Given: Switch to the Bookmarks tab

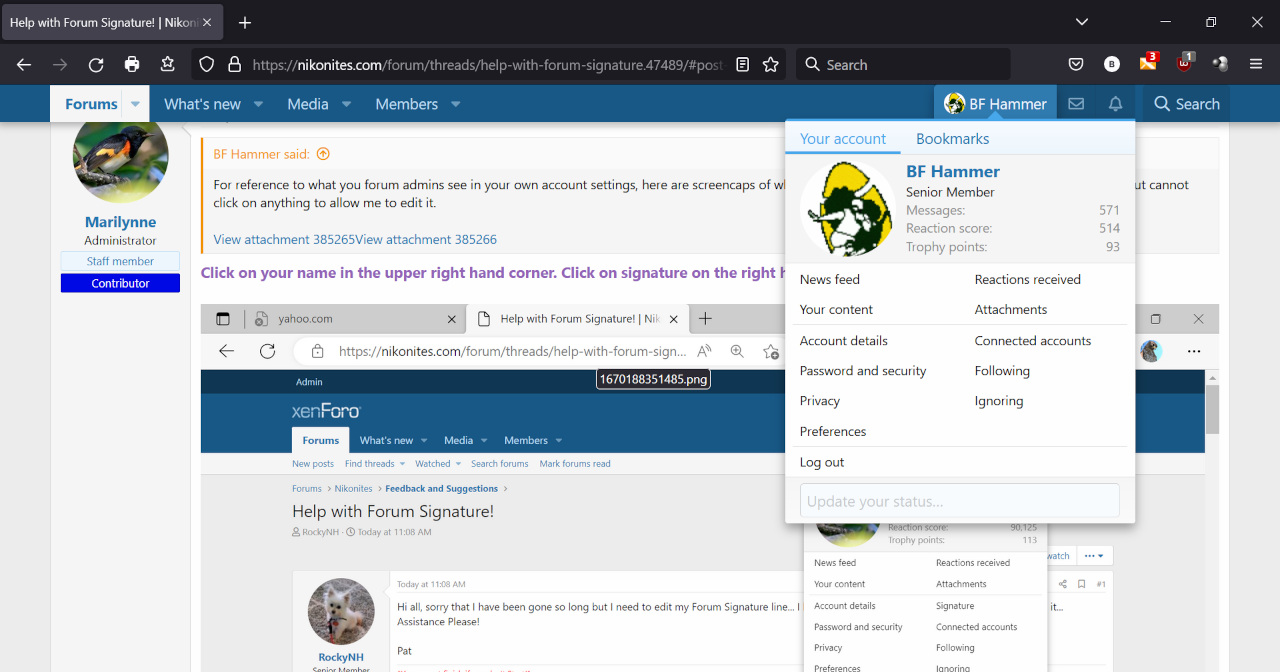Looking at the screenshot, I should (952, 139).
